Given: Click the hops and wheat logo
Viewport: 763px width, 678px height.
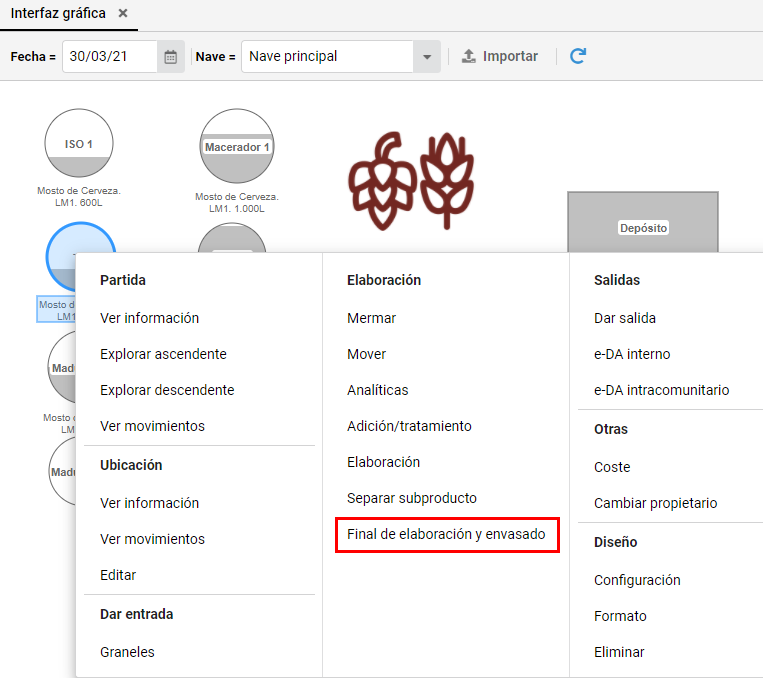Looking at the screenshot, I should point(411,181).
